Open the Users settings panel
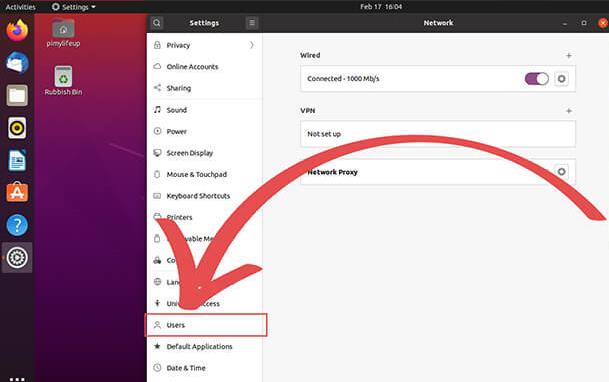 pos(206,325)
